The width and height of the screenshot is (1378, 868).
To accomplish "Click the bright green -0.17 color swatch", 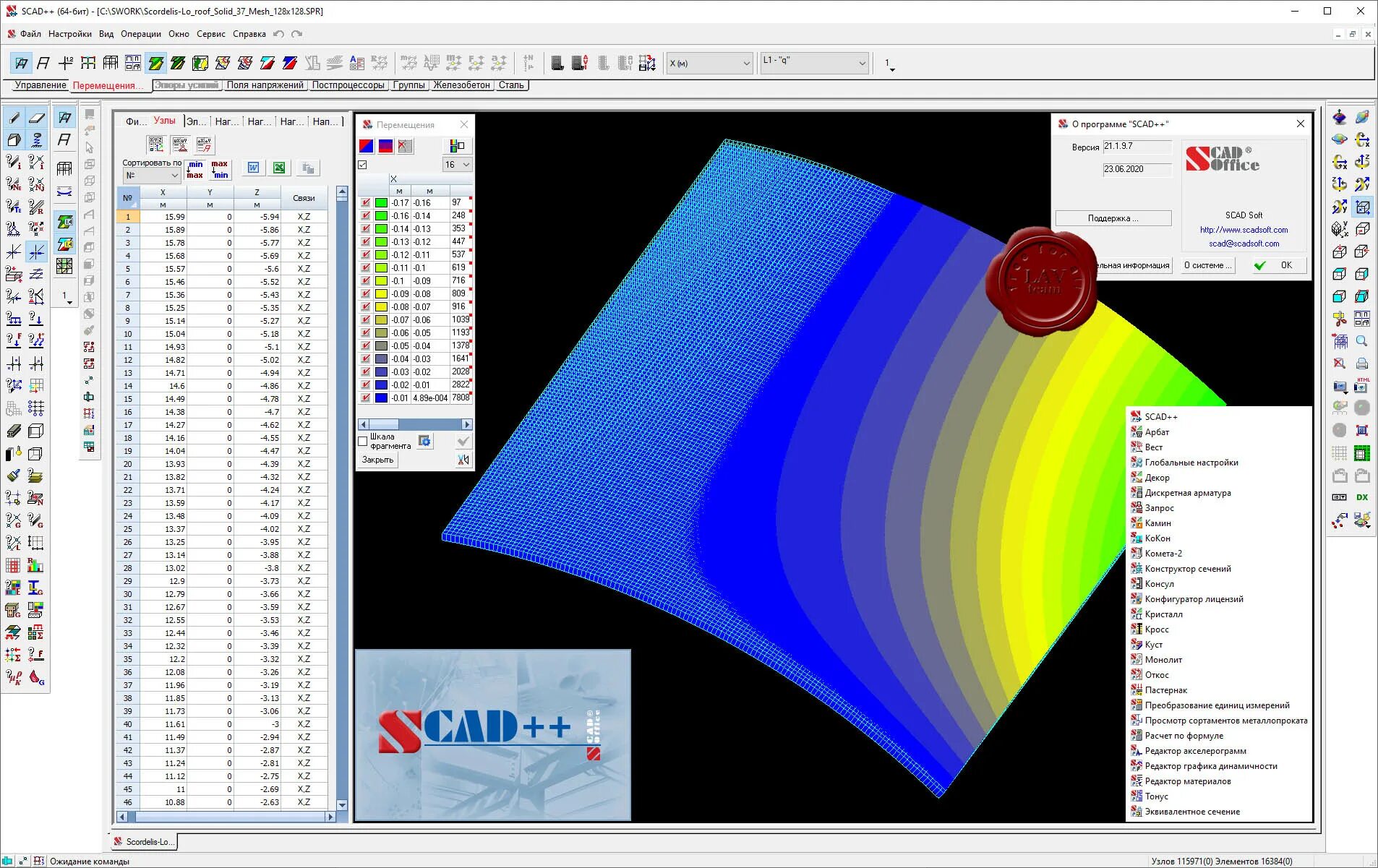I will [381, 203].
